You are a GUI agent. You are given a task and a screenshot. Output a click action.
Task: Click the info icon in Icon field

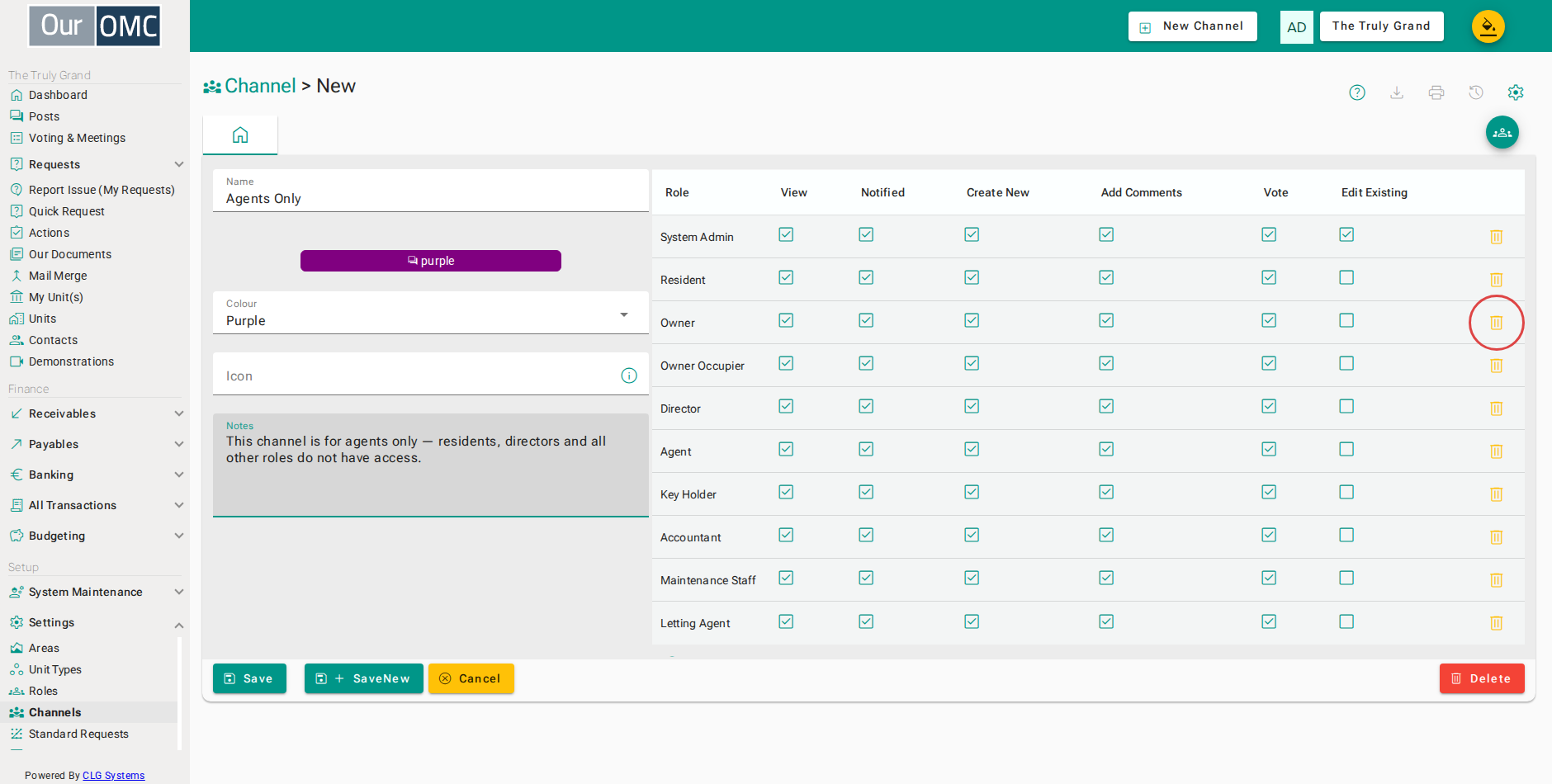629,375
